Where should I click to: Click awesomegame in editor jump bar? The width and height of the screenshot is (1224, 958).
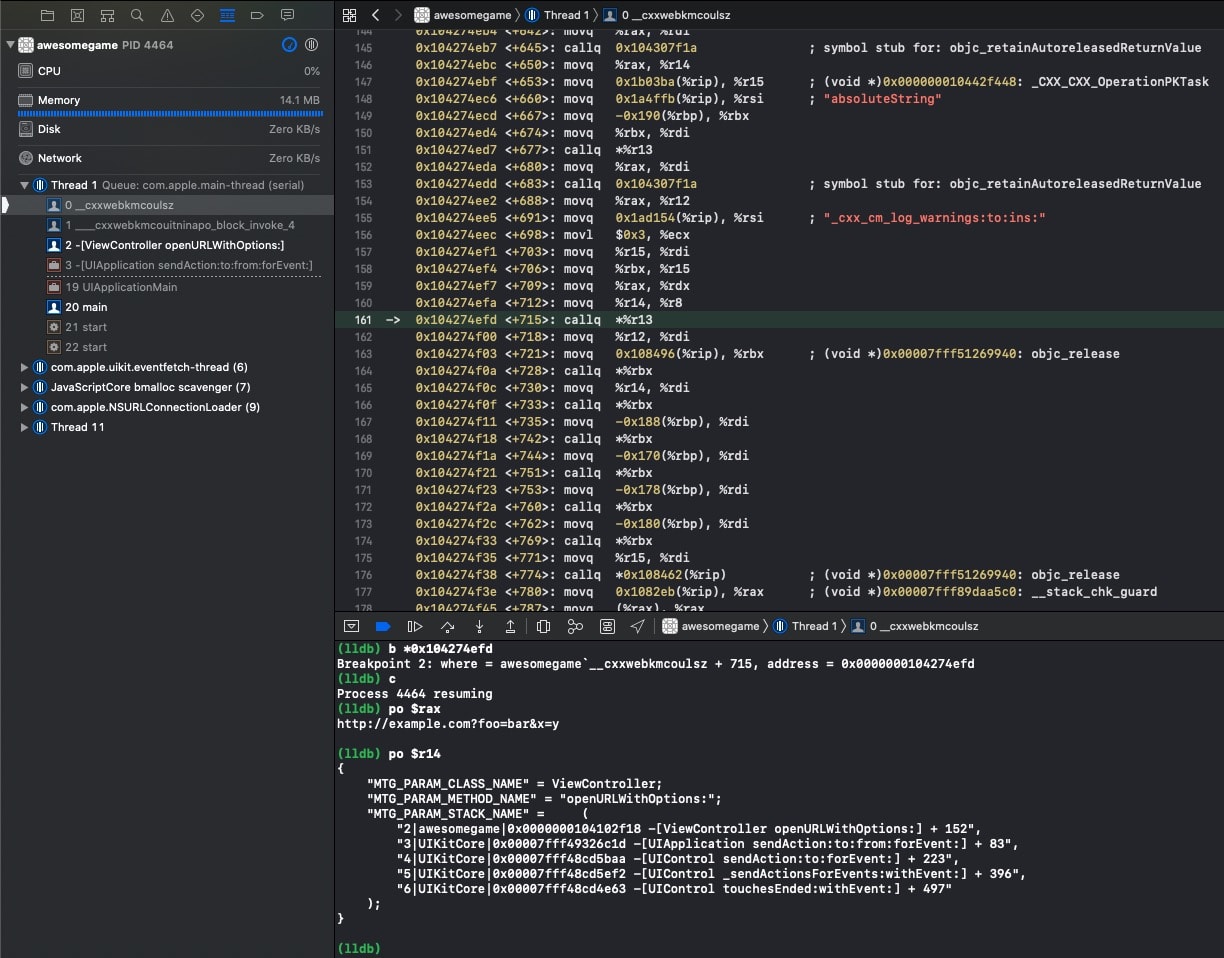(462, 15)
